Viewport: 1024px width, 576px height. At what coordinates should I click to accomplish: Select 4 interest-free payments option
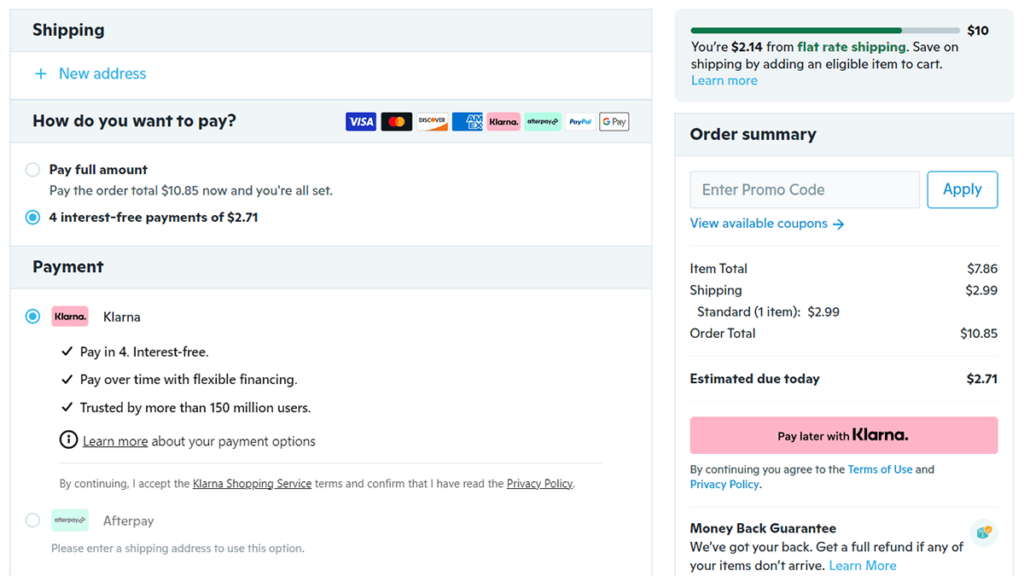tap(33, 217)
